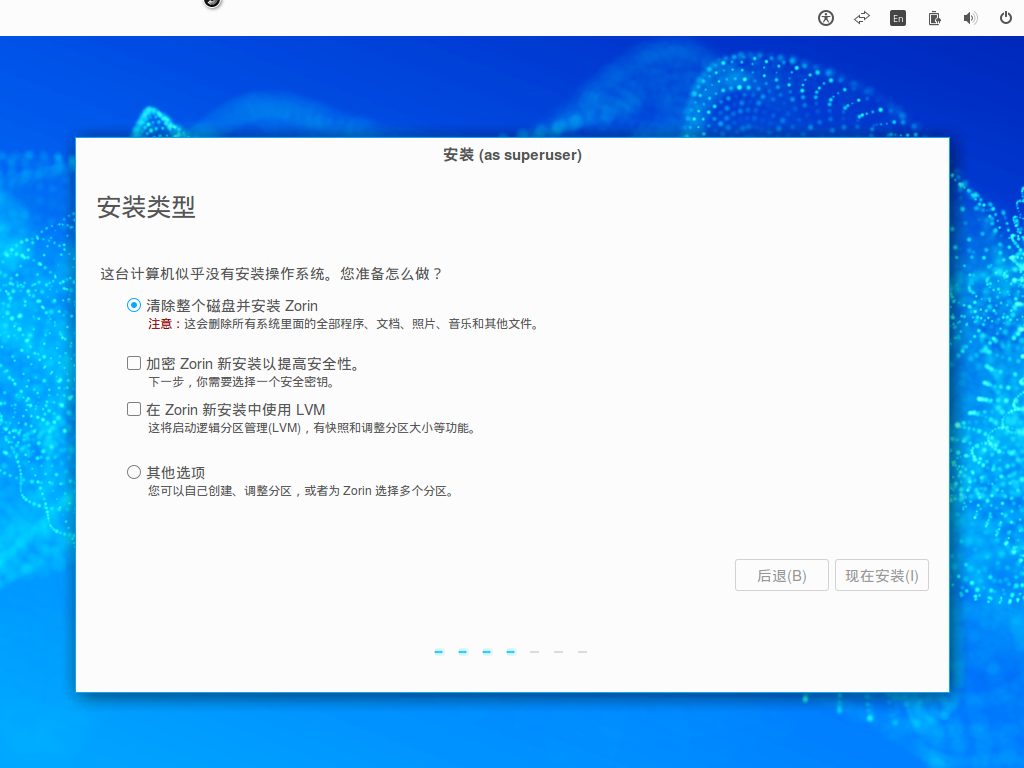Screen dimensions: 1024x768
Task: Select the 其他选项 partitioning option
Action: click(176, 471)
